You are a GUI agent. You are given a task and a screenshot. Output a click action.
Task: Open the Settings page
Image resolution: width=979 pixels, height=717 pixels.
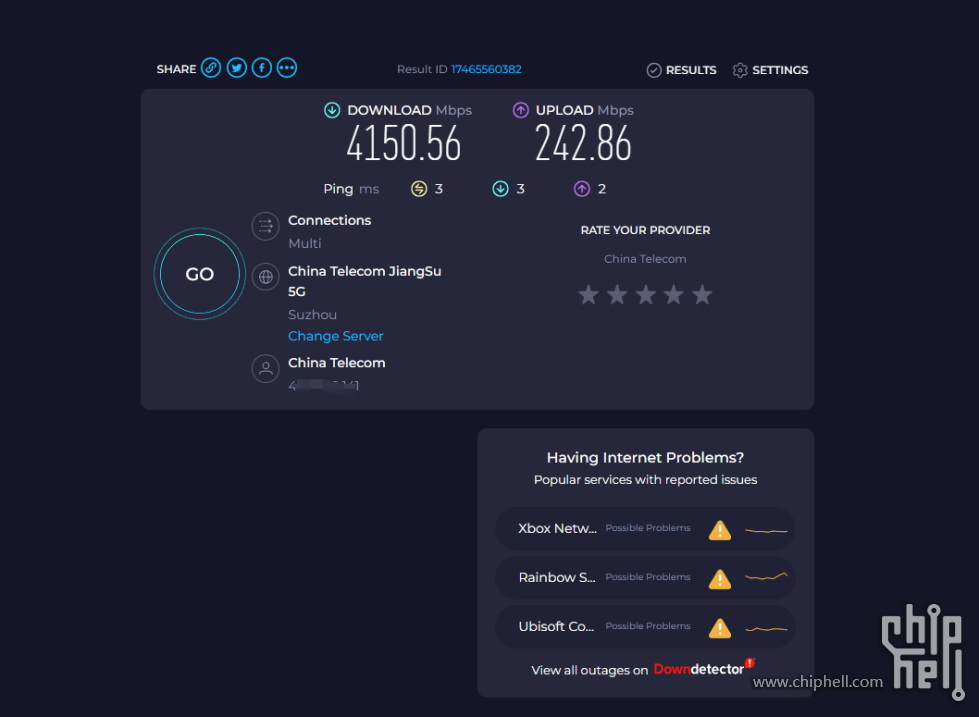coord(770,70)
